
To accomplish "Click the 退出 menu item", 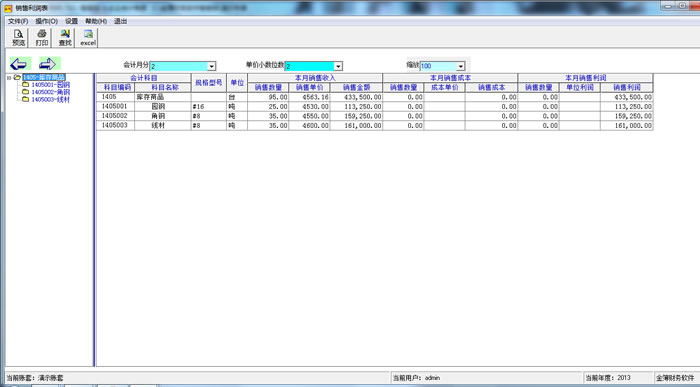I will click(x=121, y=21).
